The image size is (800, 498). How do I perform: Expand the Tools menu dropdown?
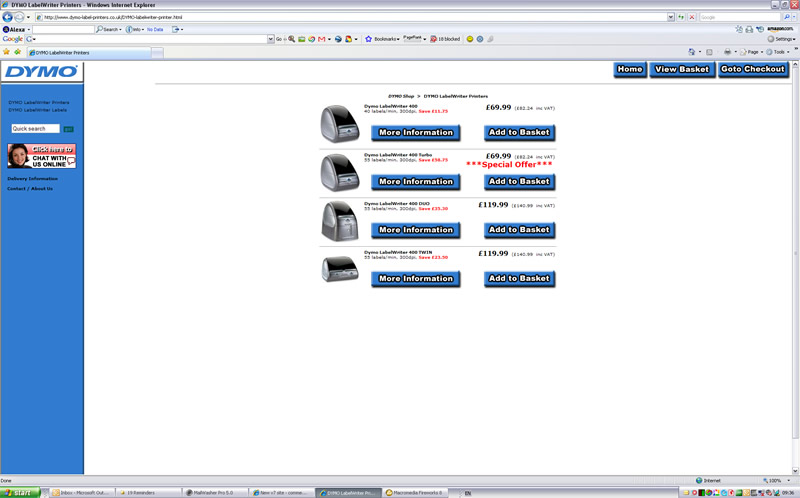[780, 51]
